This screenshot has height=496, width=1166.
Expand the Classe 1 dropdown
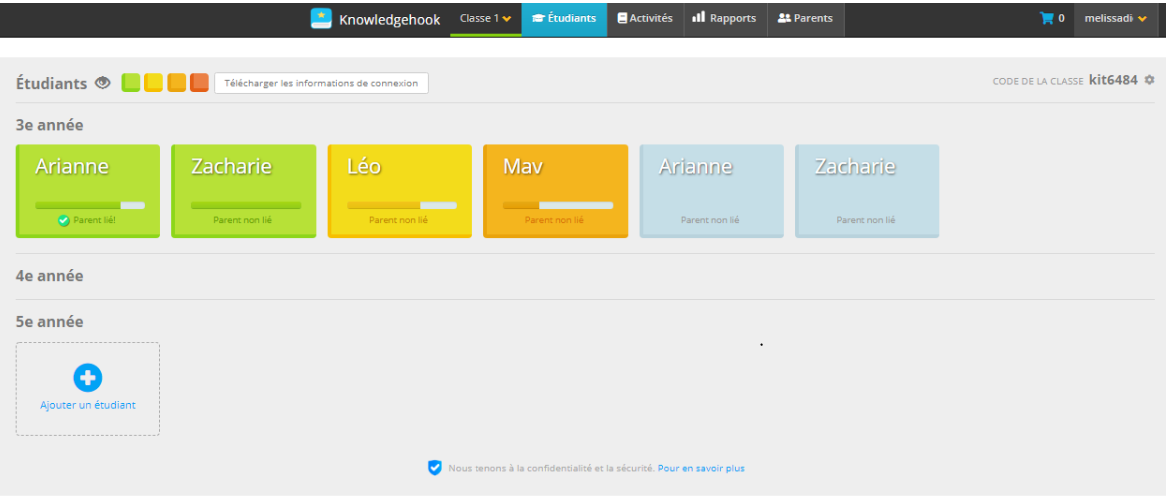click(486, 19)
